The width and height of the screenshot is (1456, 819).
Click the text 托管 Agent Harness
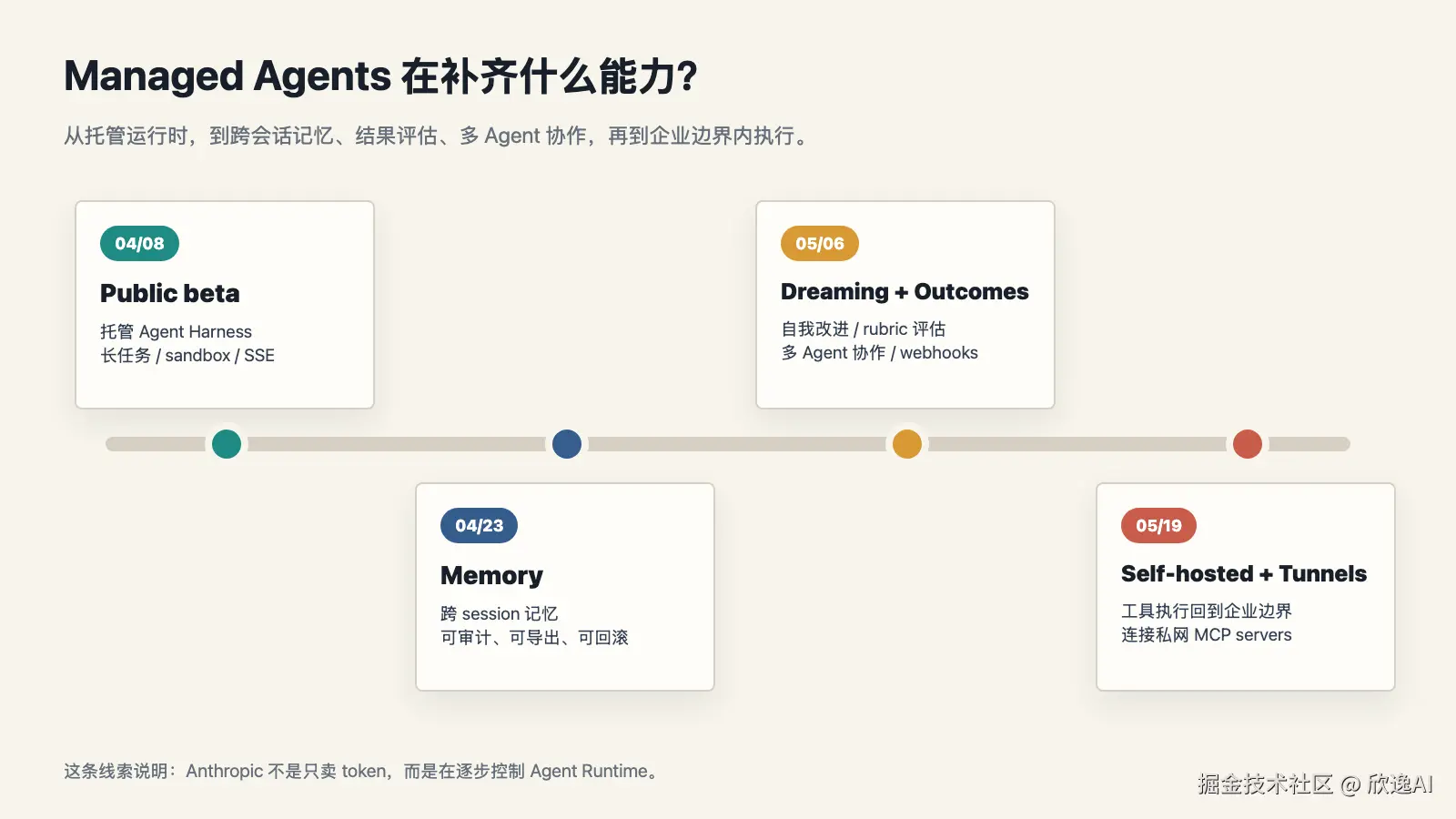(176, 331)
